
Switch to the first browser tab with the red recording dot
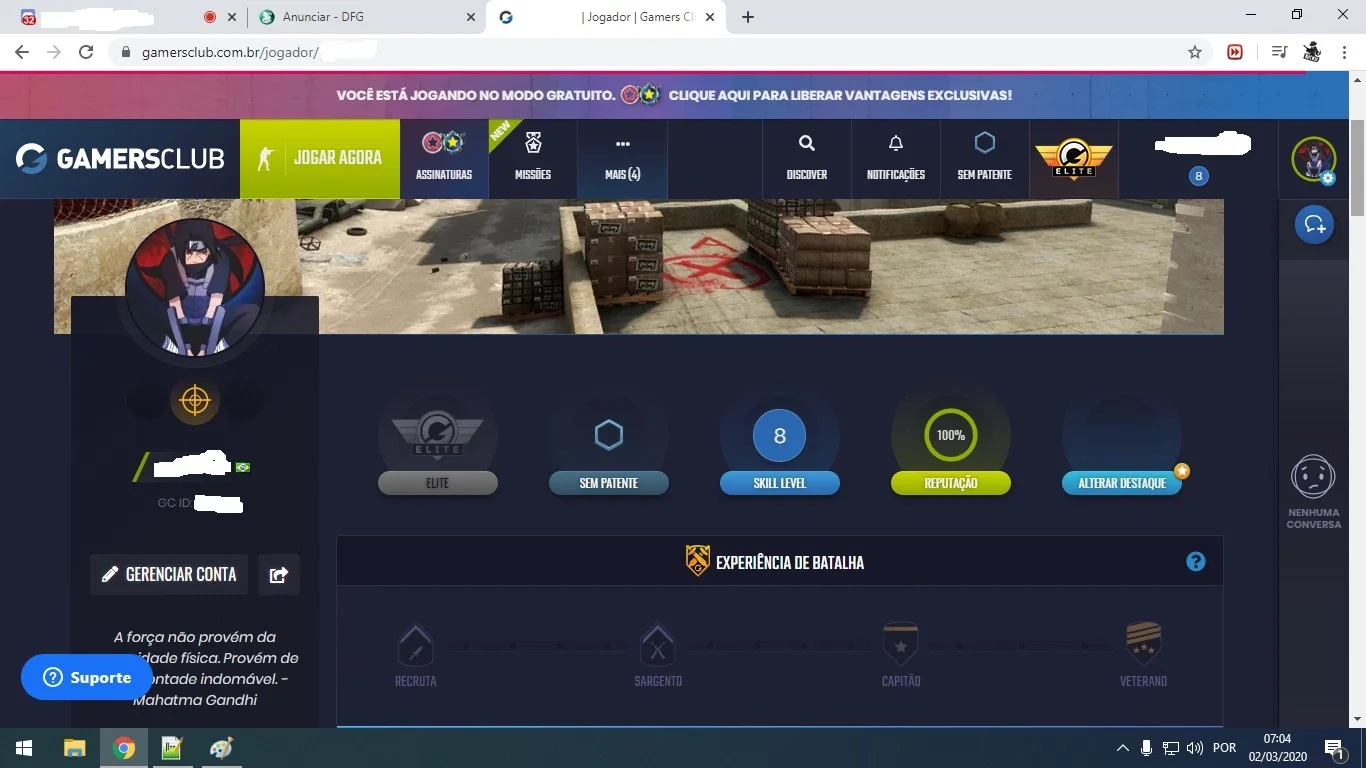pos(124,17)
